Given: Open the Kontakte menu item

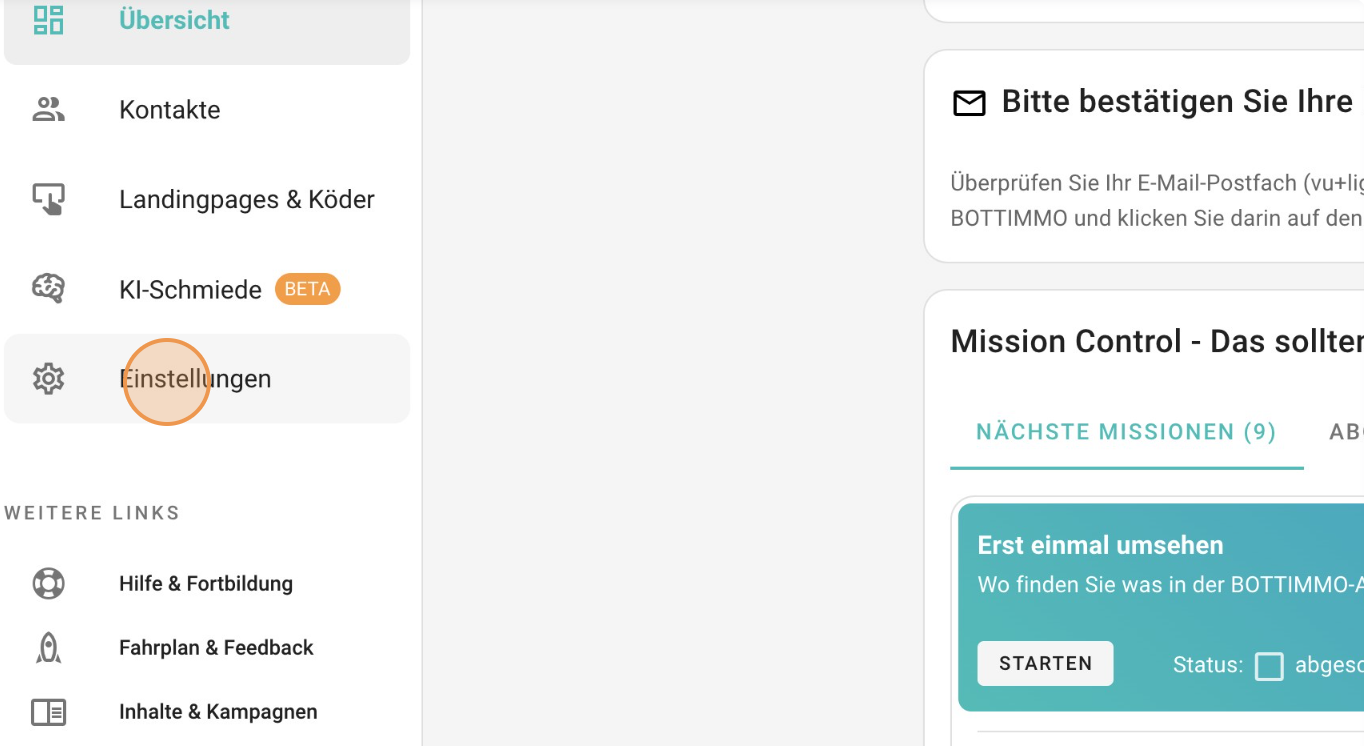Looking at the screenshot, I should point(170,109).
